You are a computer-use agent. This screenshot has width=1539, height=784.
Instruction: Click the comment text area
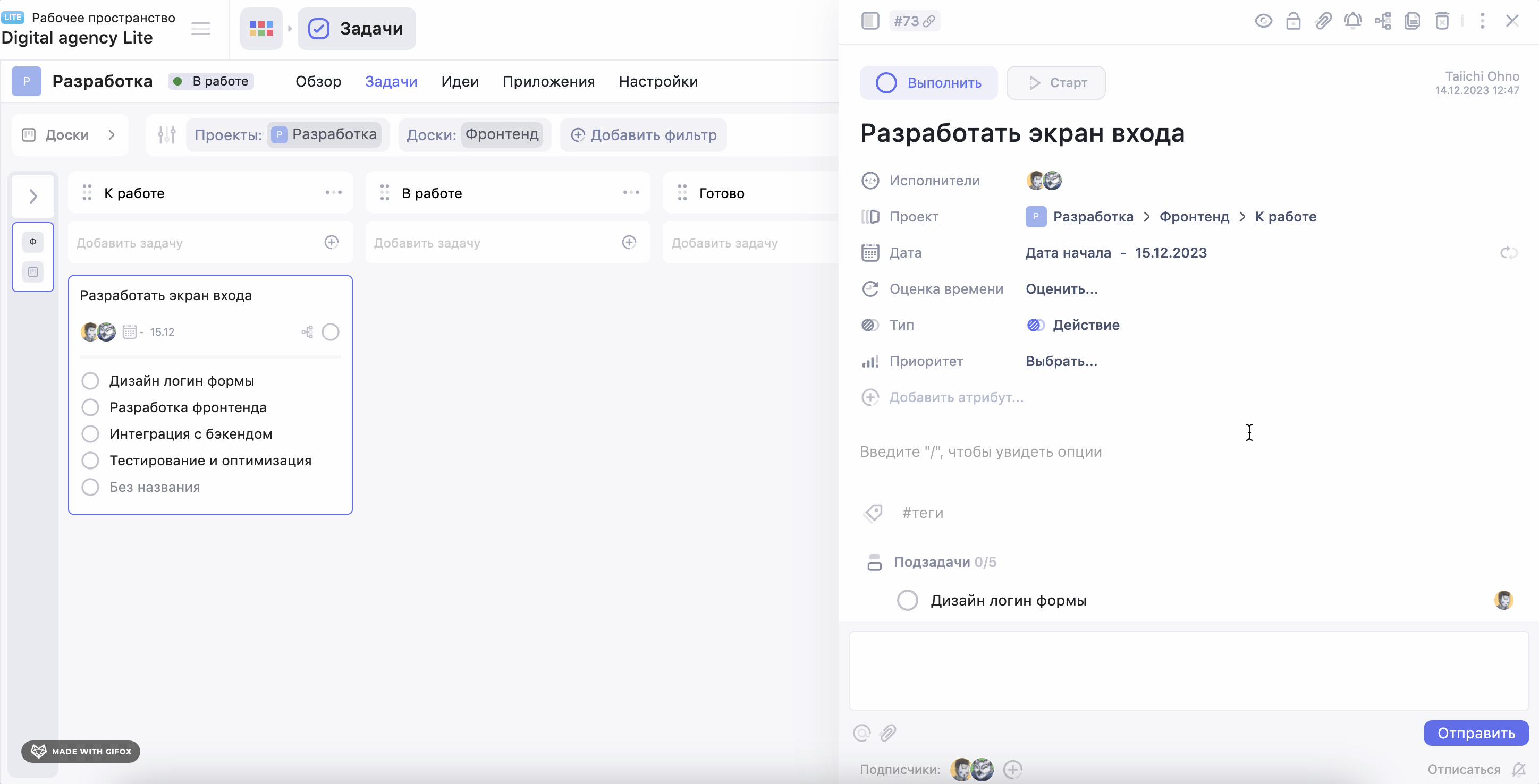pyautogui.click(x=1189, y=670)
